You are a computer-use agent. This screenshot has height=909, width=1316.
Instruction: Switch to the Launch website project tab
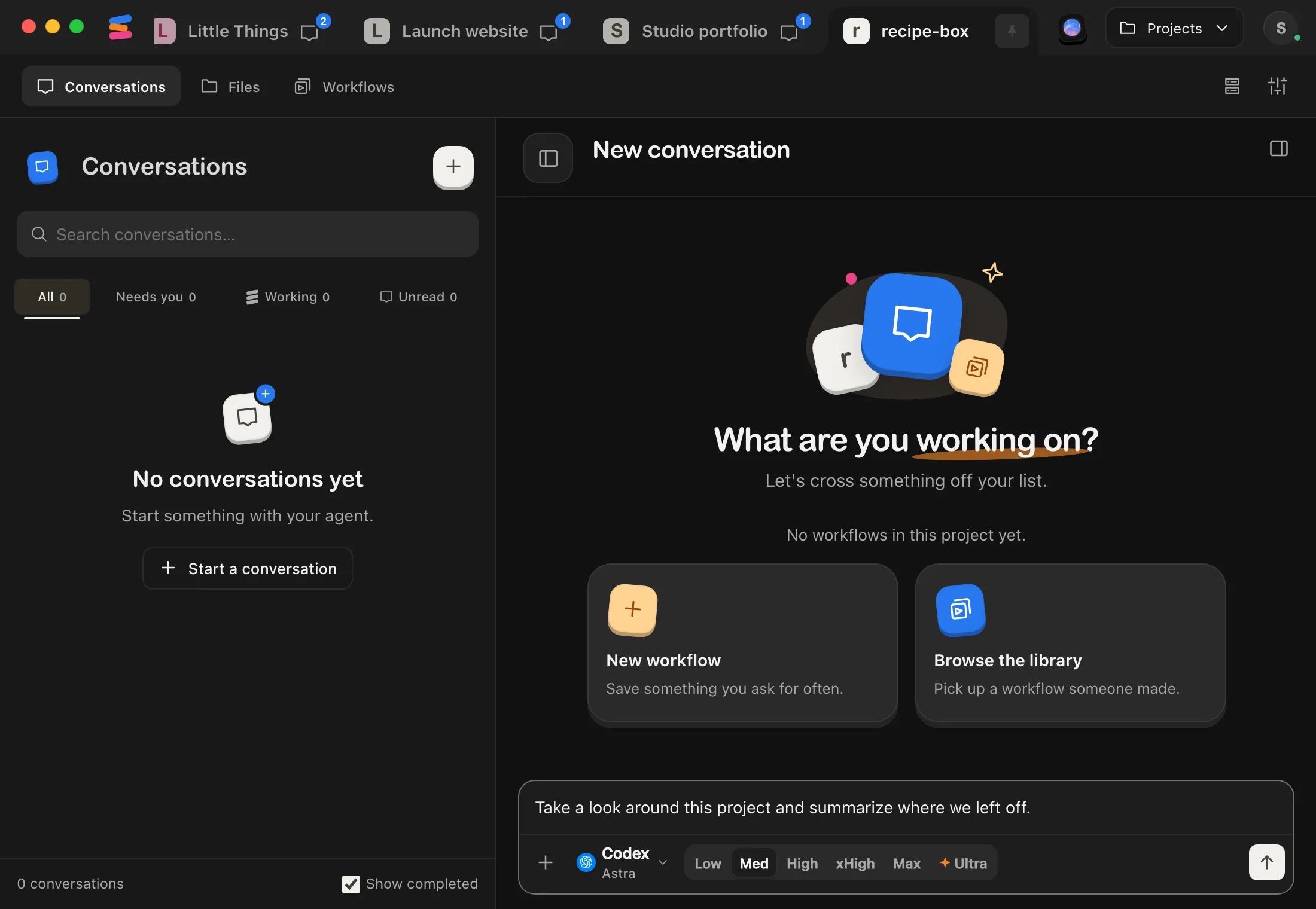click(465, 31)
